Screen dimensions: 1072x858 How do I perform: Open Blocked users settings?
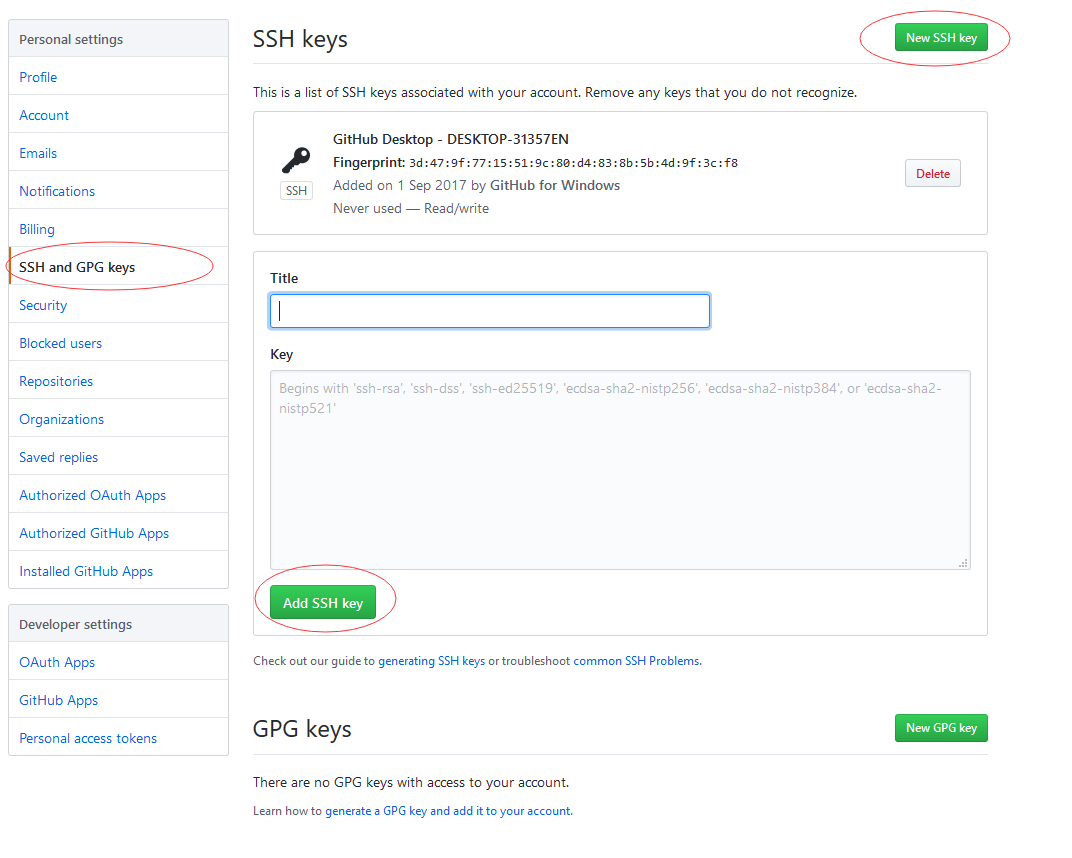tap(60, 343)
